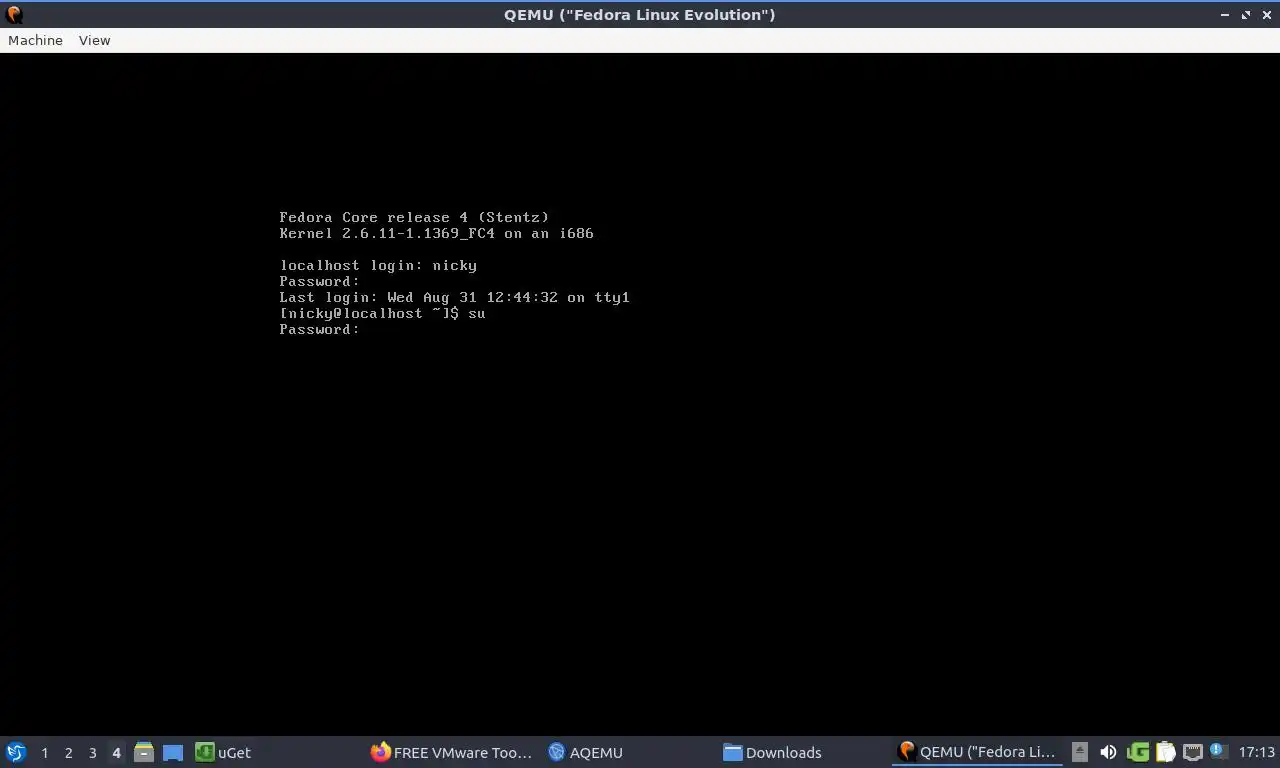Click the show desktop icon in the panel
Screen dimensions: 1280x768
click(x=173, y=752)
